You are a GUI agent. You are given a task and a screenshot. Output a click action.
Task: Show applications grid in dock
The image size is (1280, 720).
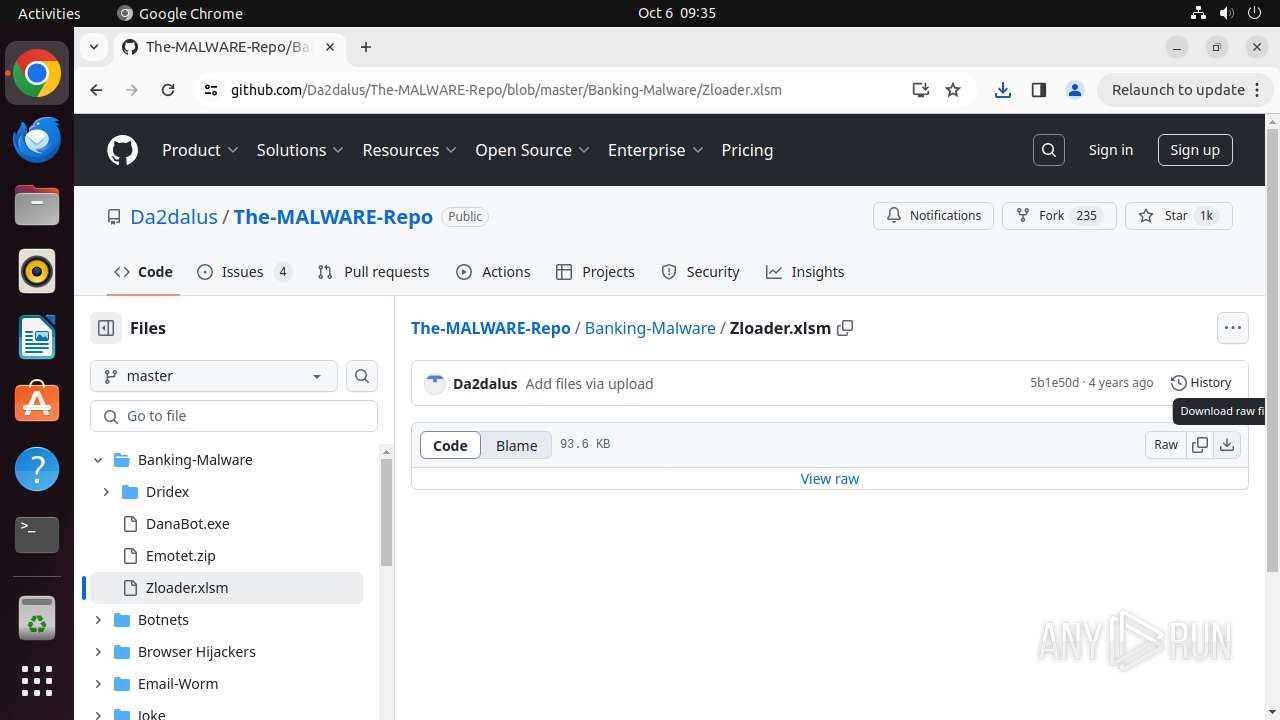point(37,681)
